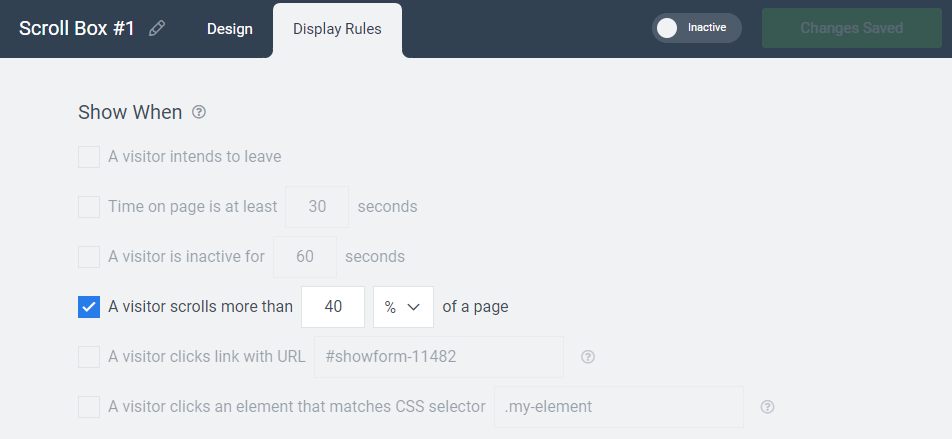Click the 'of a page' label

[x=475, y=307]
